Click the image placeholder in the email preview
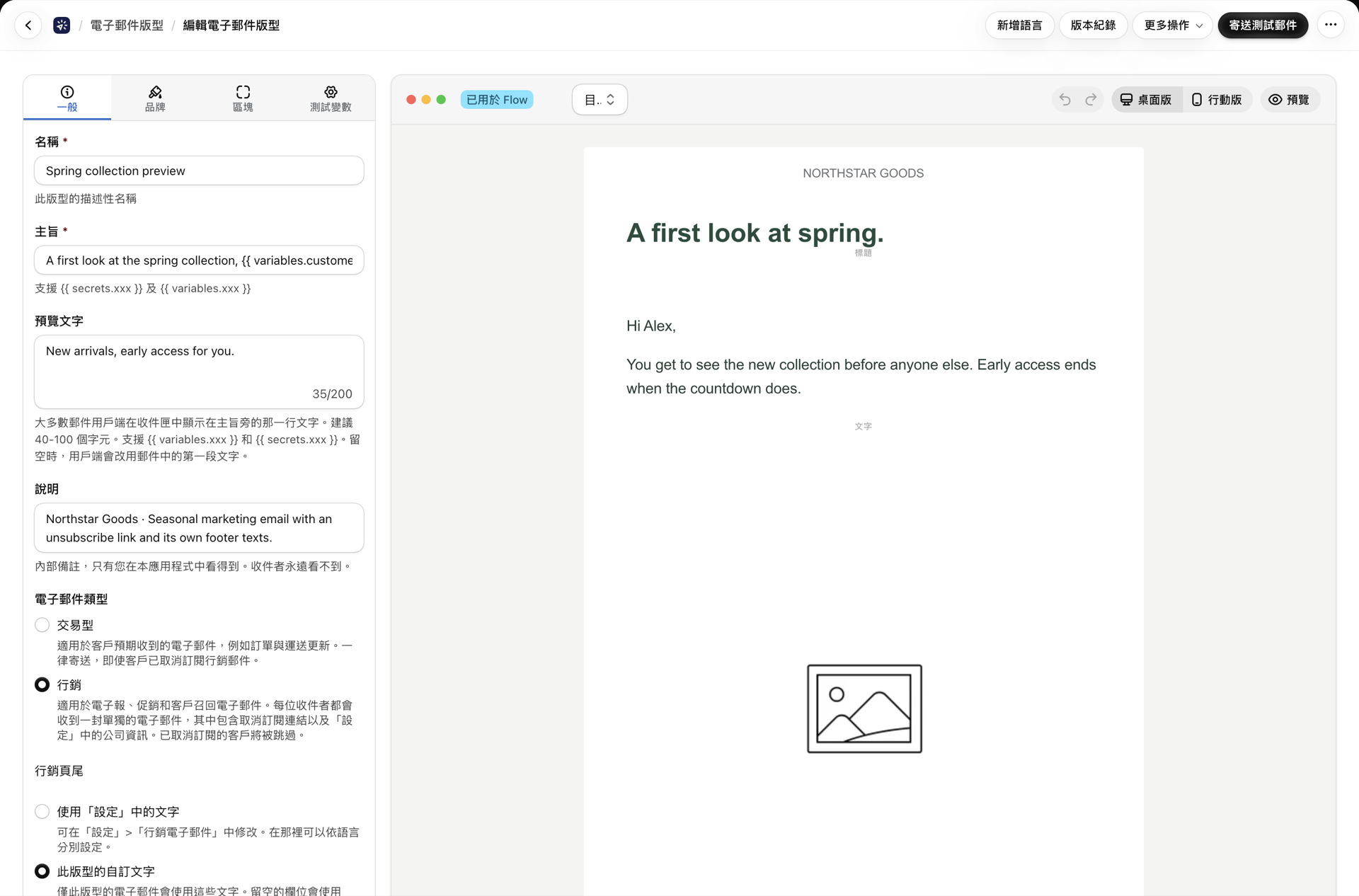The image size is (1359, 896). click(x=864, y=708)
